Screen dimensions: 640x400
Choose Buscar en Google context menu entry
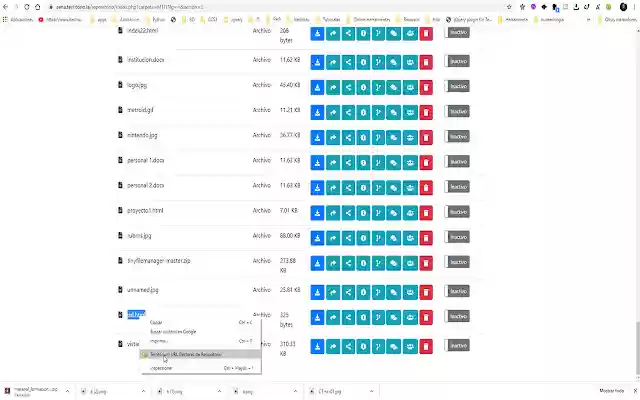click(201, 331)
